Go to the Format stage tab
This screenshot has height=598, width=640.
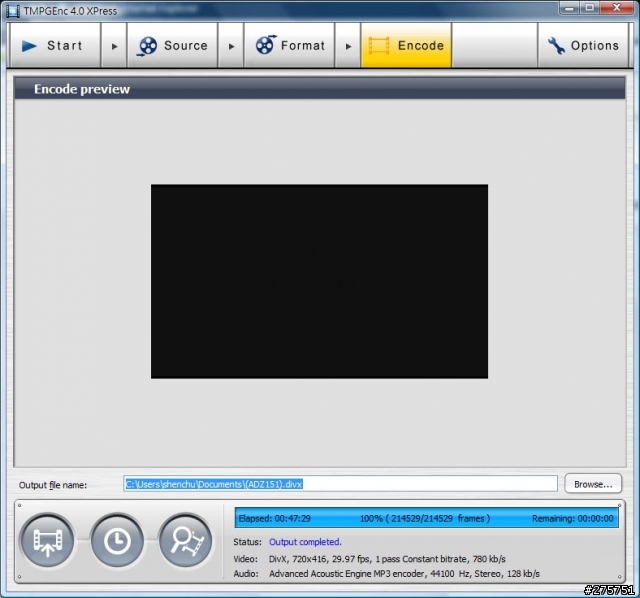289,45
